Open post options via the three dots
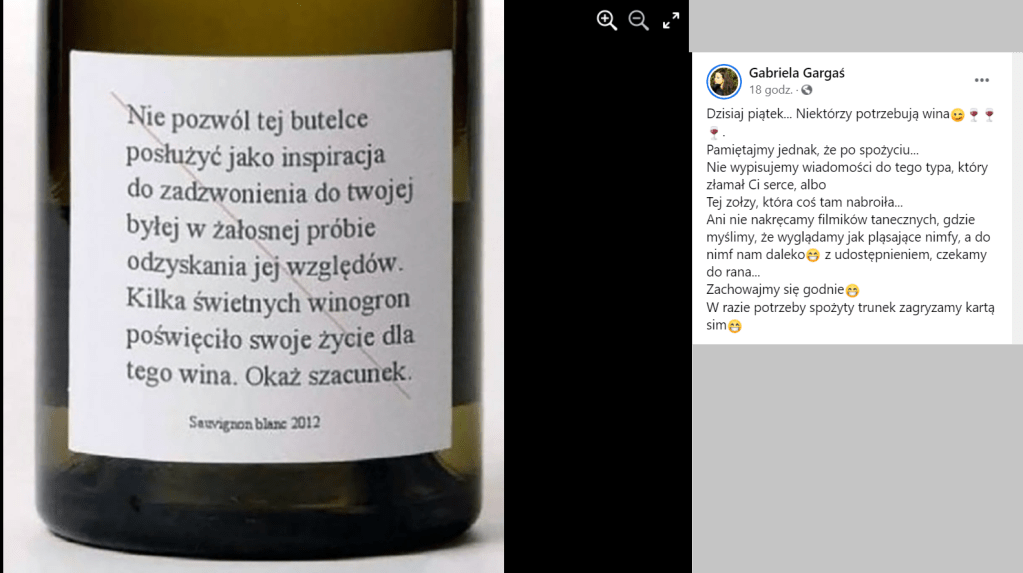Image resolution: width=1023 pixels, height=573 pixels. pyautogui.click(x=981, y=80)
